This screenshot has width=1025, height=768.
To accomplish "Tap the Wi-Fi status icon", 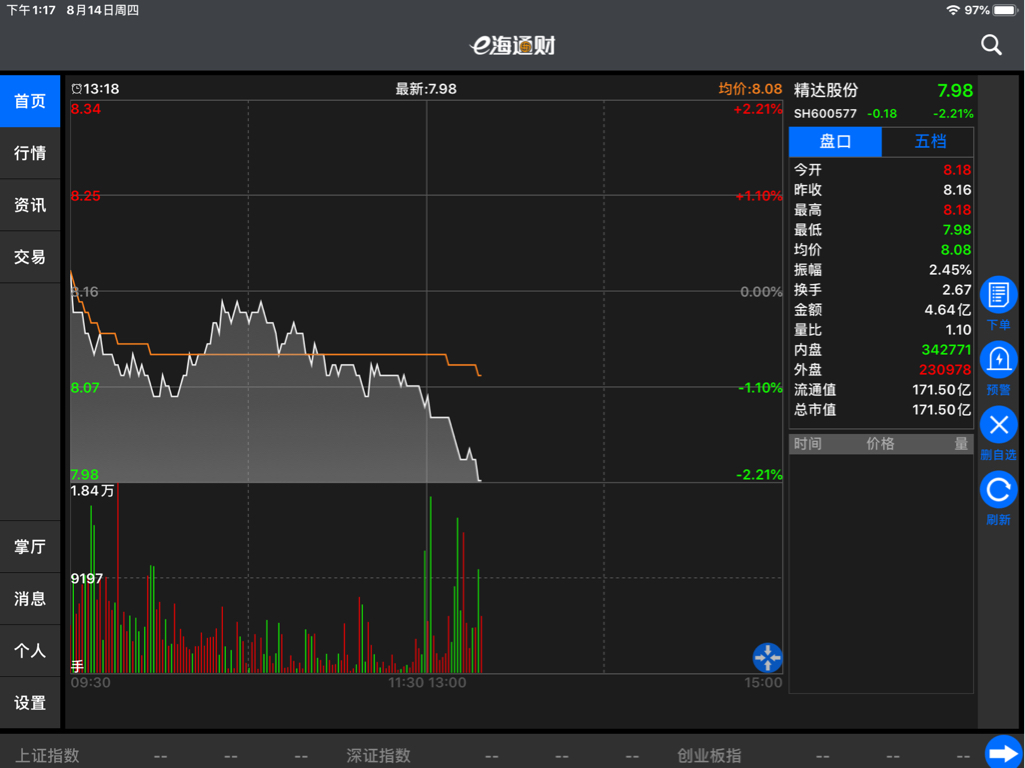I will pos(953,10).
